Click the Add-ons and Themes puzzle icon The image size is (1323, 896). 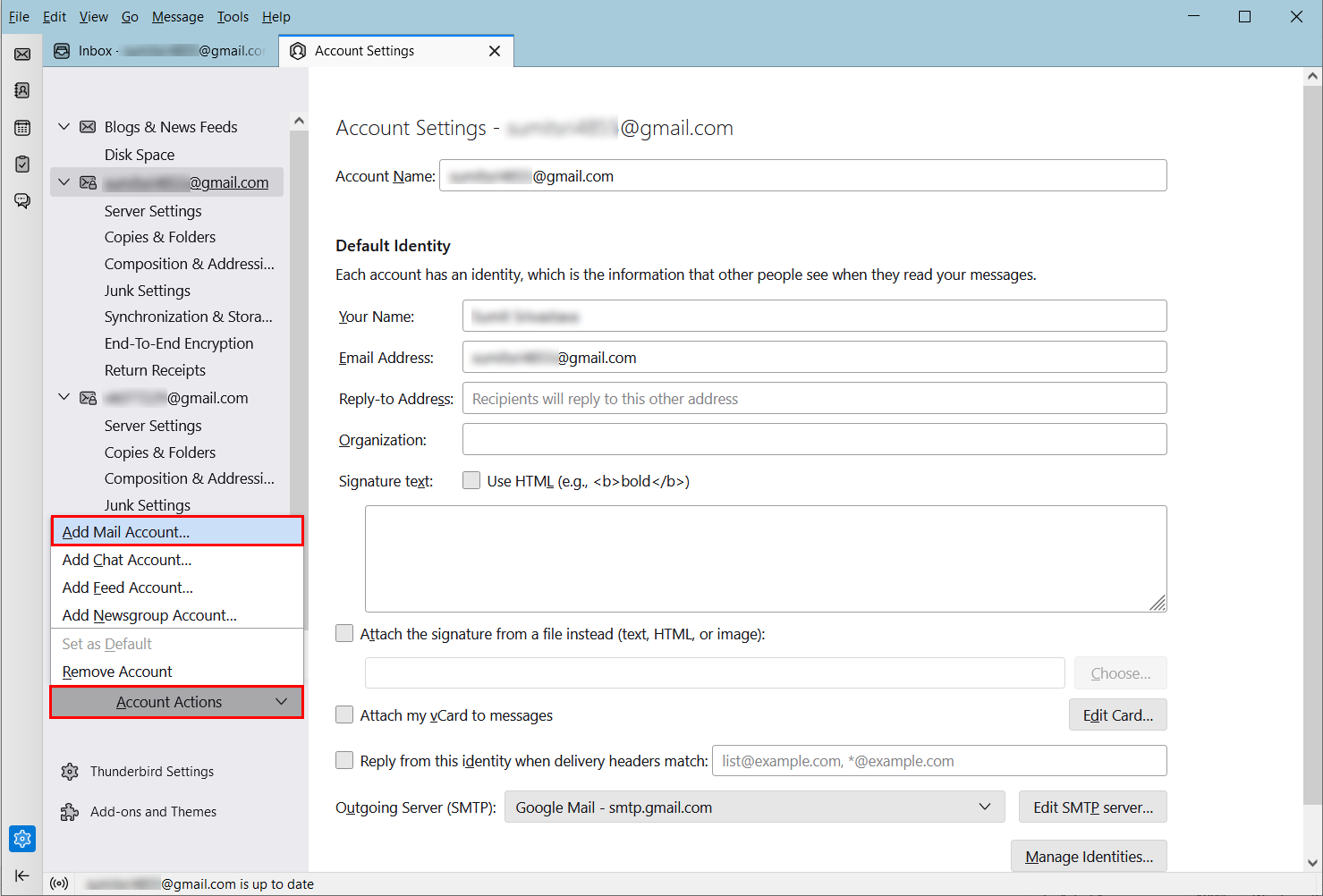[x=70, y=812]
